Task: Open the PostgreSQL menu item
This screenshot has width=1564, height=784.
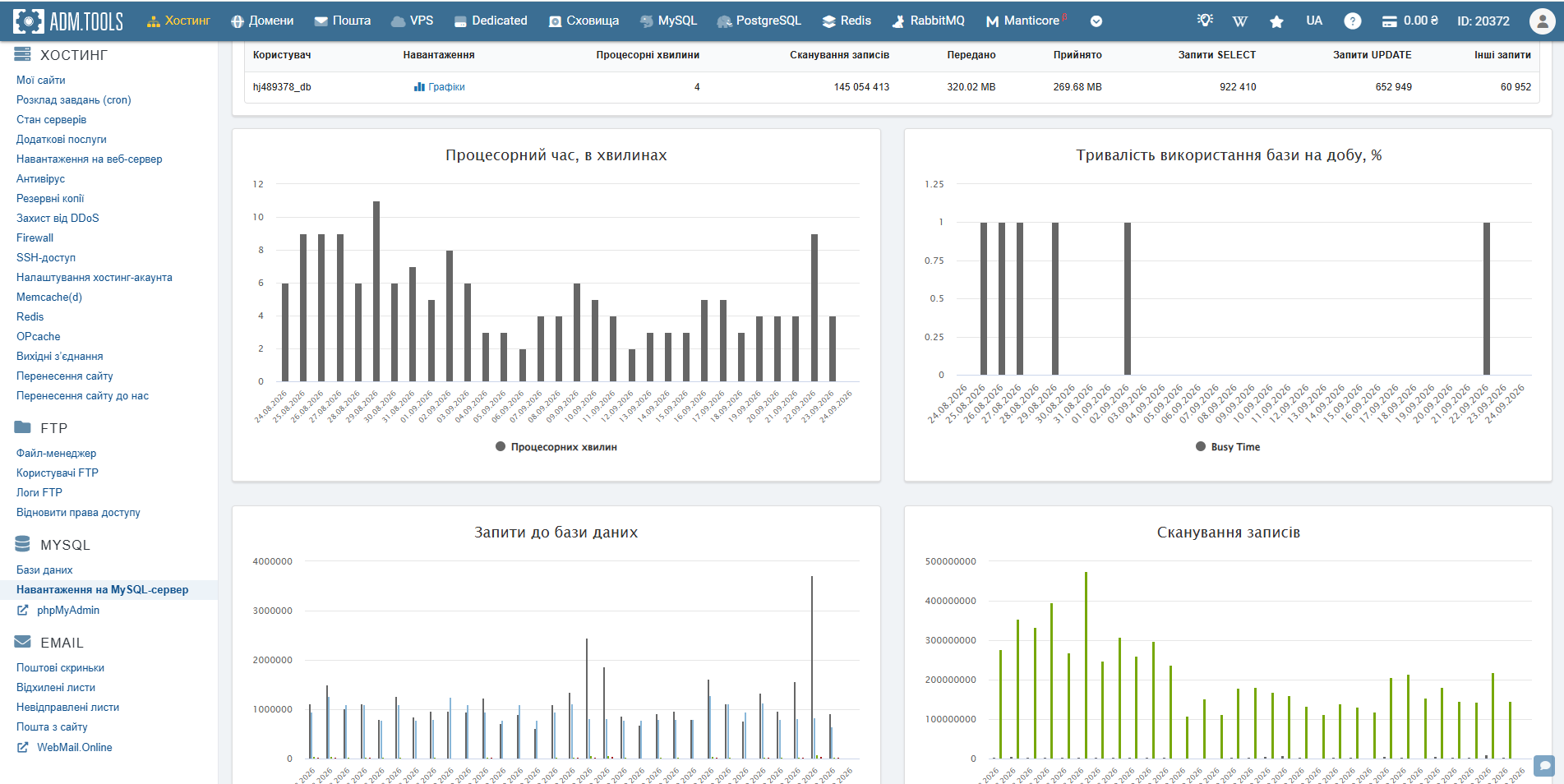Action: (x=759, y=21)
